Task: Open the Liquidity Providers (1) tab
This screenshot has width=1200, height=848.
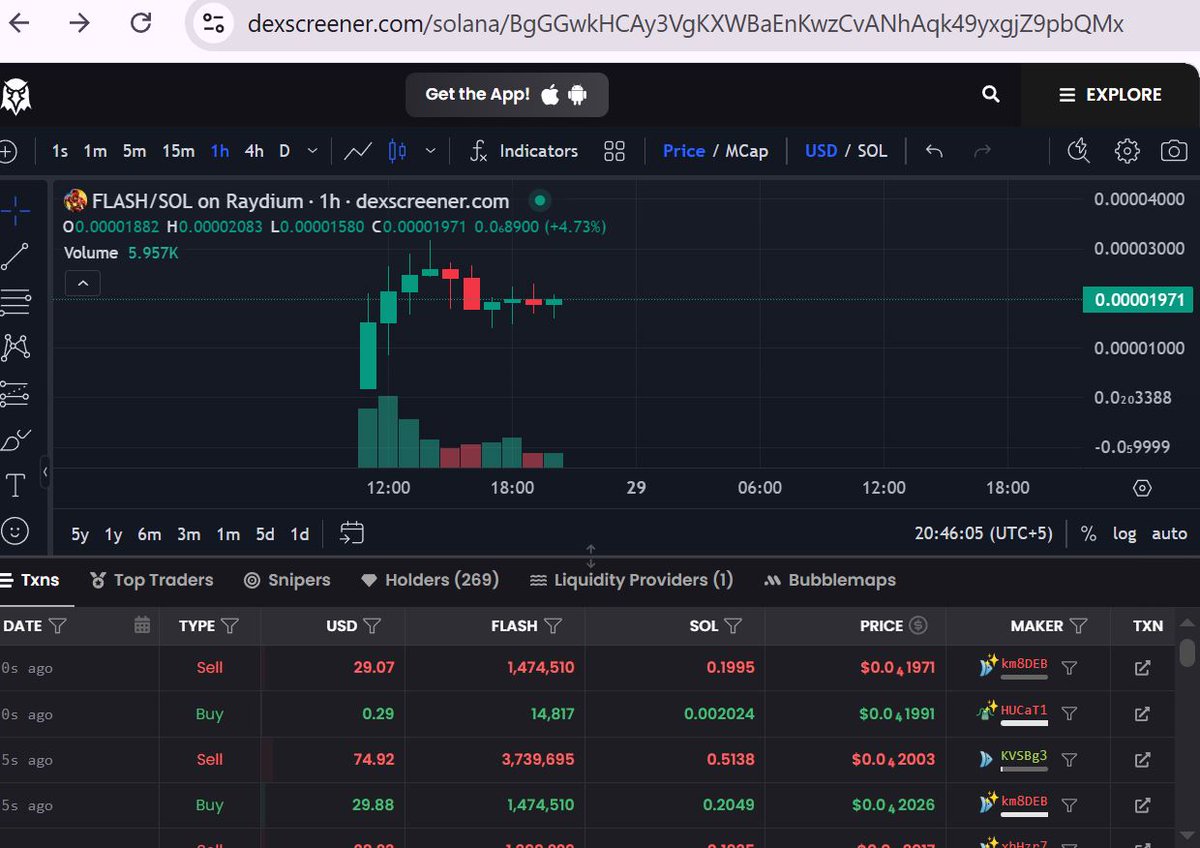Action: click(631, 580)
